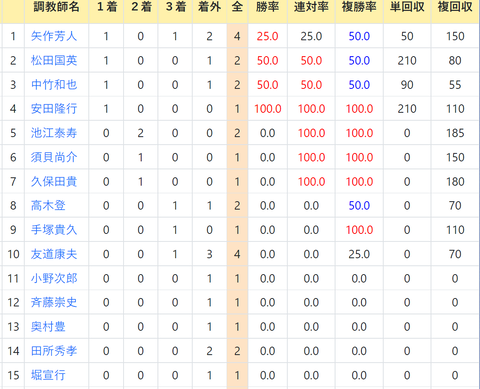Select 複勝率 50.0 for 高木登
Image resolution: width=480 pixels, height=389 pixels.
tap(359, 206)
